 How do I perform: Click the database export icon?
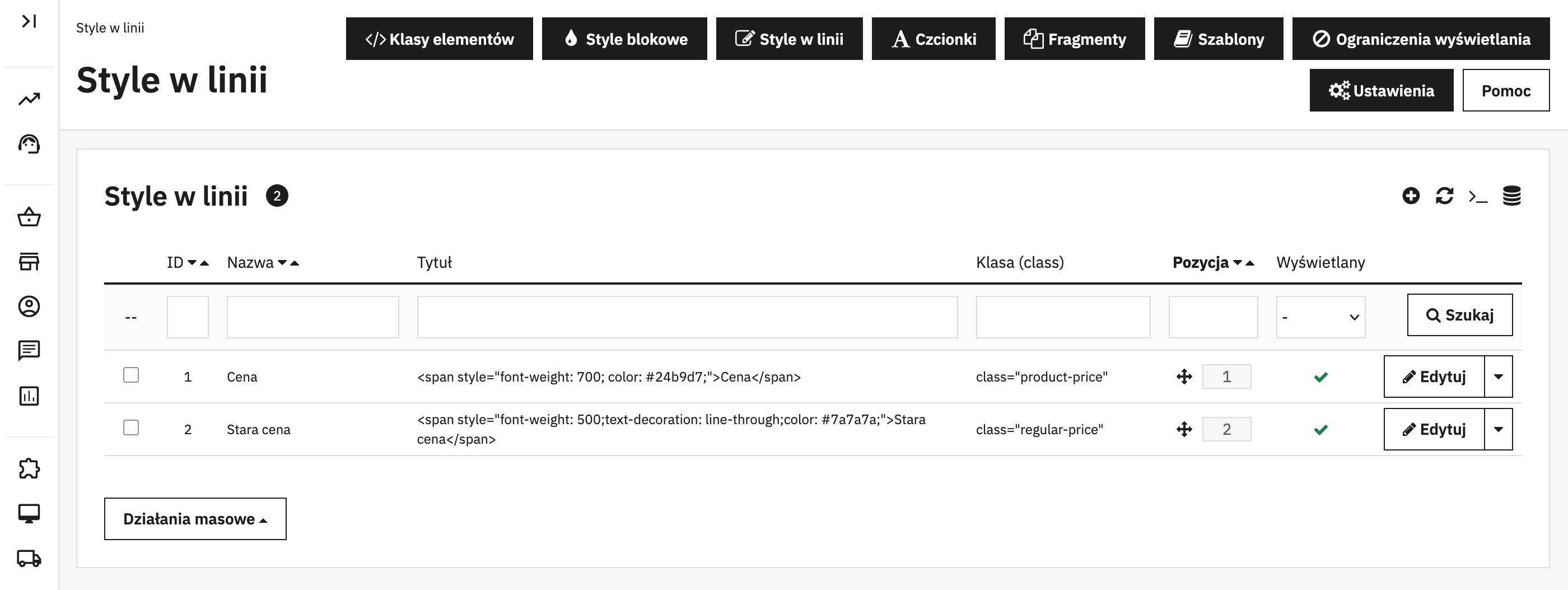click(1511, 196)
